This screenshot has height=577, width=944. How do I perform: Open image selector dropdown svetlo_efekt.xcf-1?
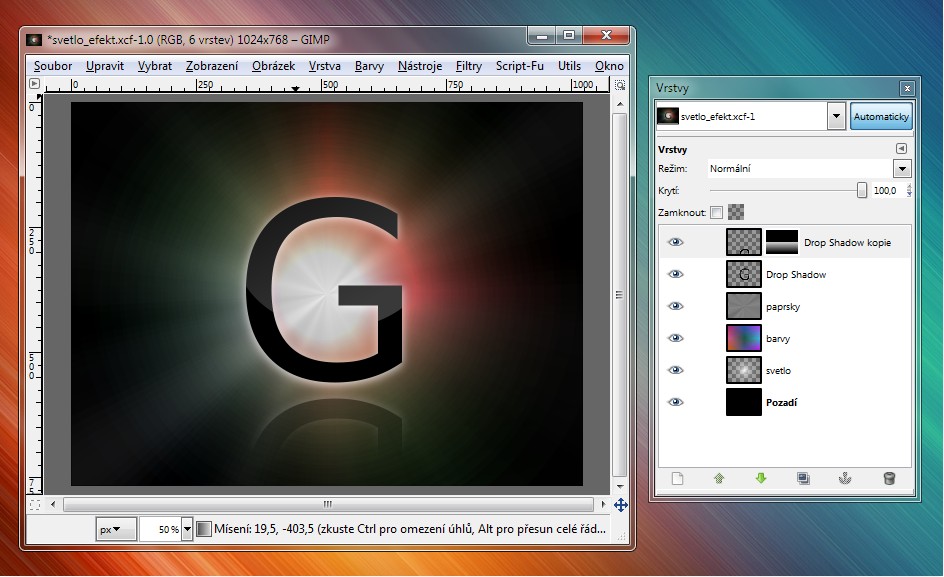tap(836, 116)
